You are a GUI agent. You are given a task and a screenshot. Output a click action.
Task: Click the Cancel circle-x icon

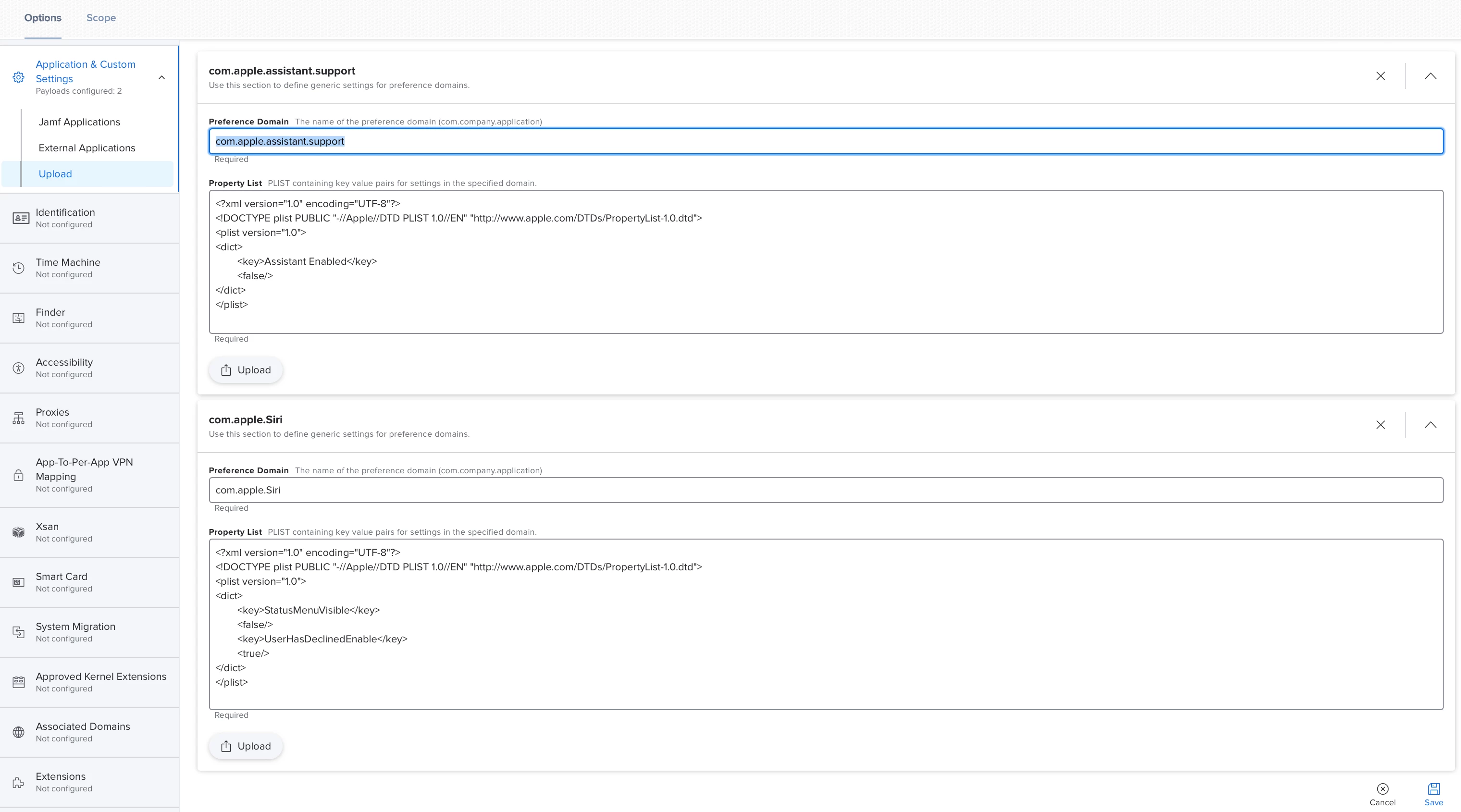[1383, 789]
